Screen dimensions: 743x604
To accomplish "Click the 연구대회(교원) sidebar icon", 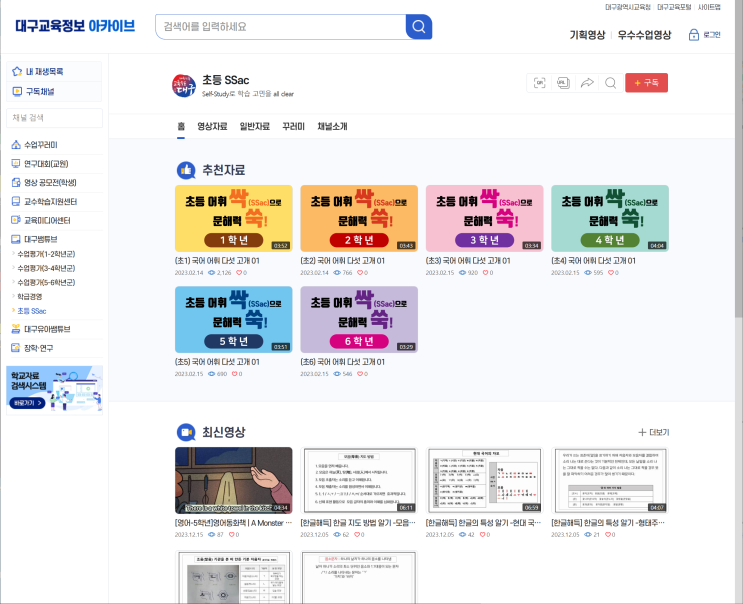I will (x=16, y=164).
